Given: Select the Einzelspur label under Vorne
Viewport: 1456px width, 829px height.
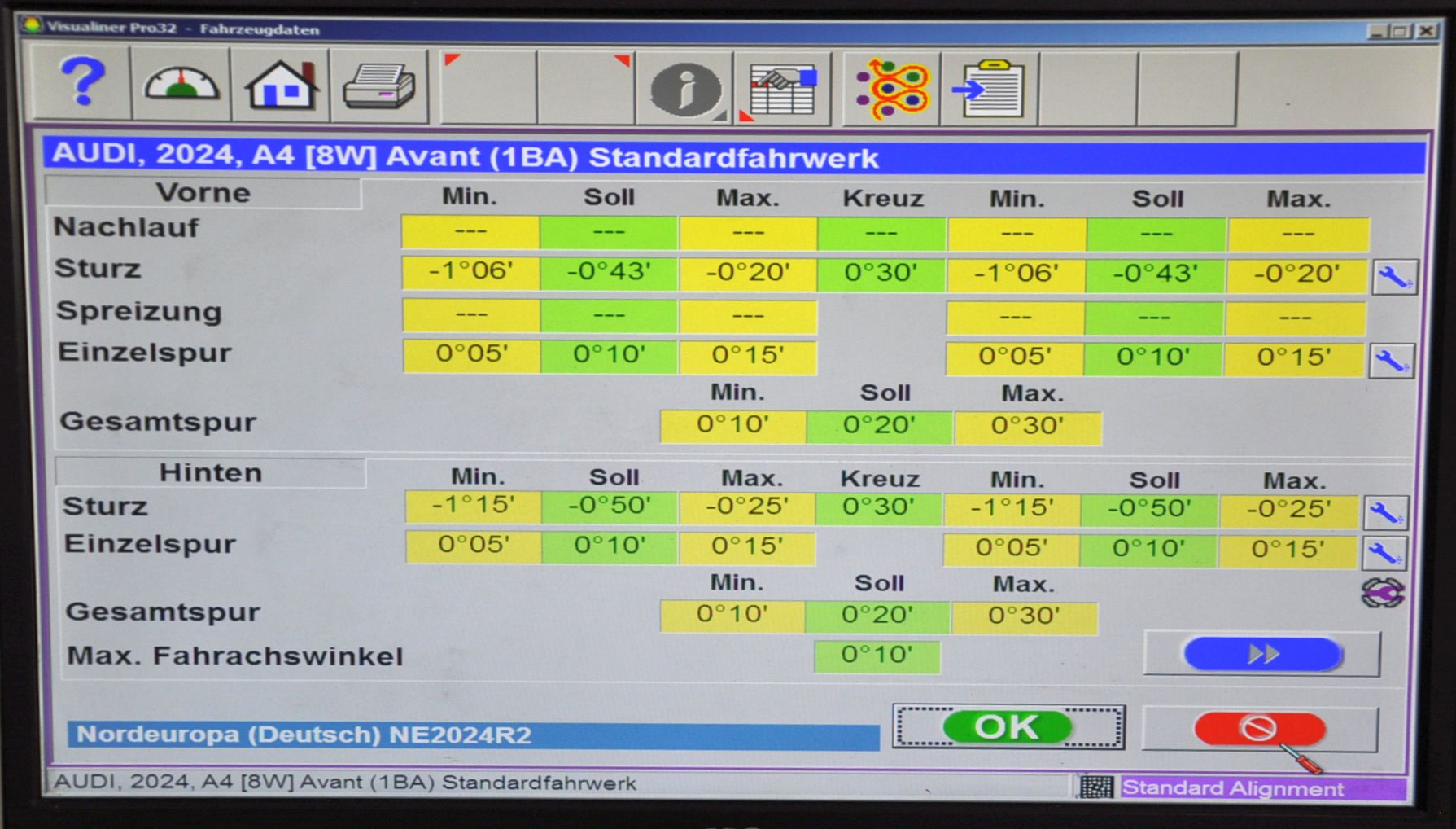Looking at the screenshot, I should (x=145, y=353).
